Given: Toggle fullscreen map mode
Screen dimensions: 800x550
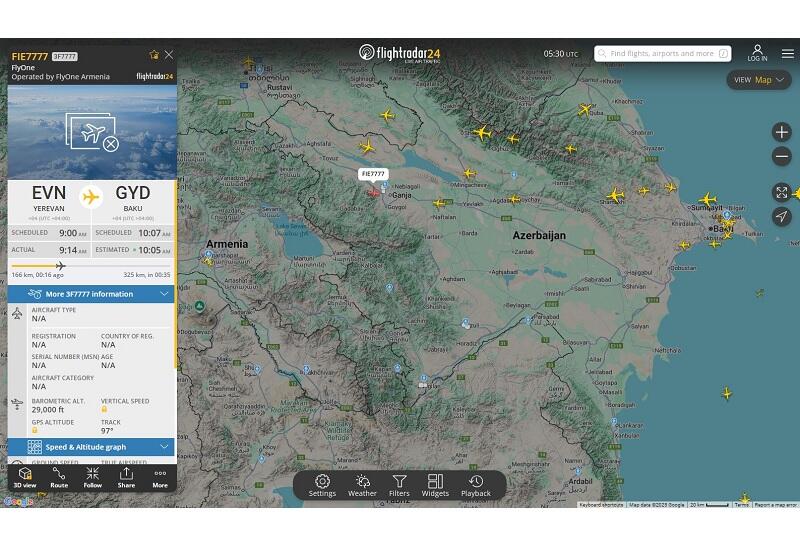Looking at the screenshot, I should (782, 192).
